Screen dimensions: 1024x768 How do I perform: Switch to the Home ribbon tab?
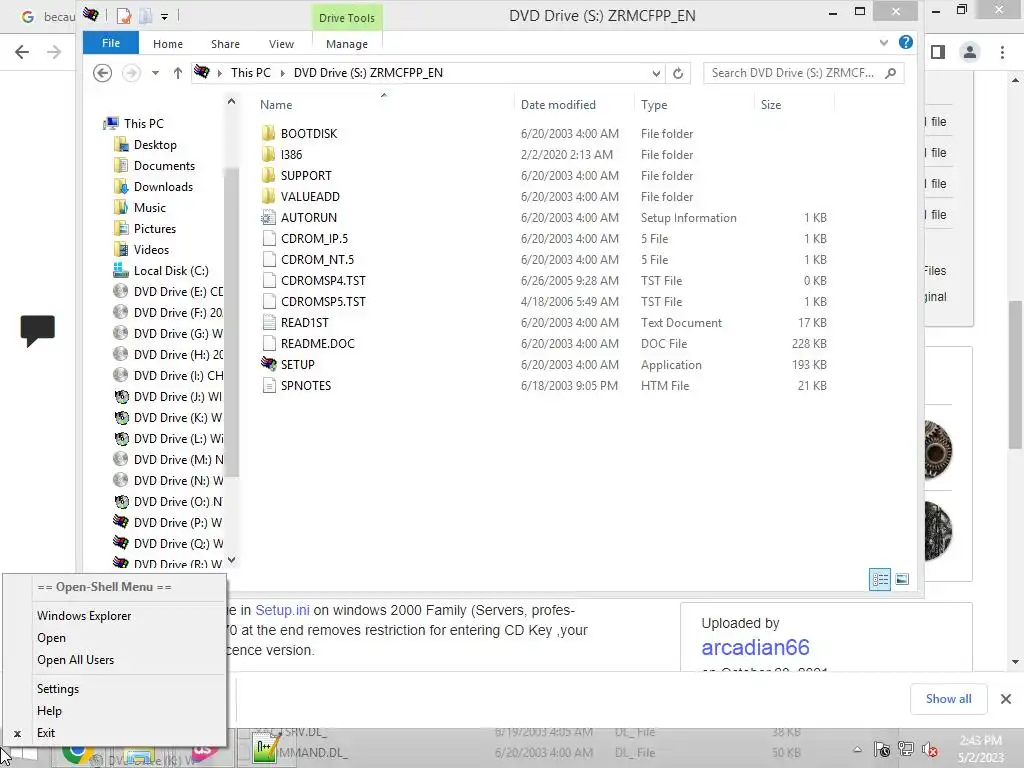click(168, 44)
